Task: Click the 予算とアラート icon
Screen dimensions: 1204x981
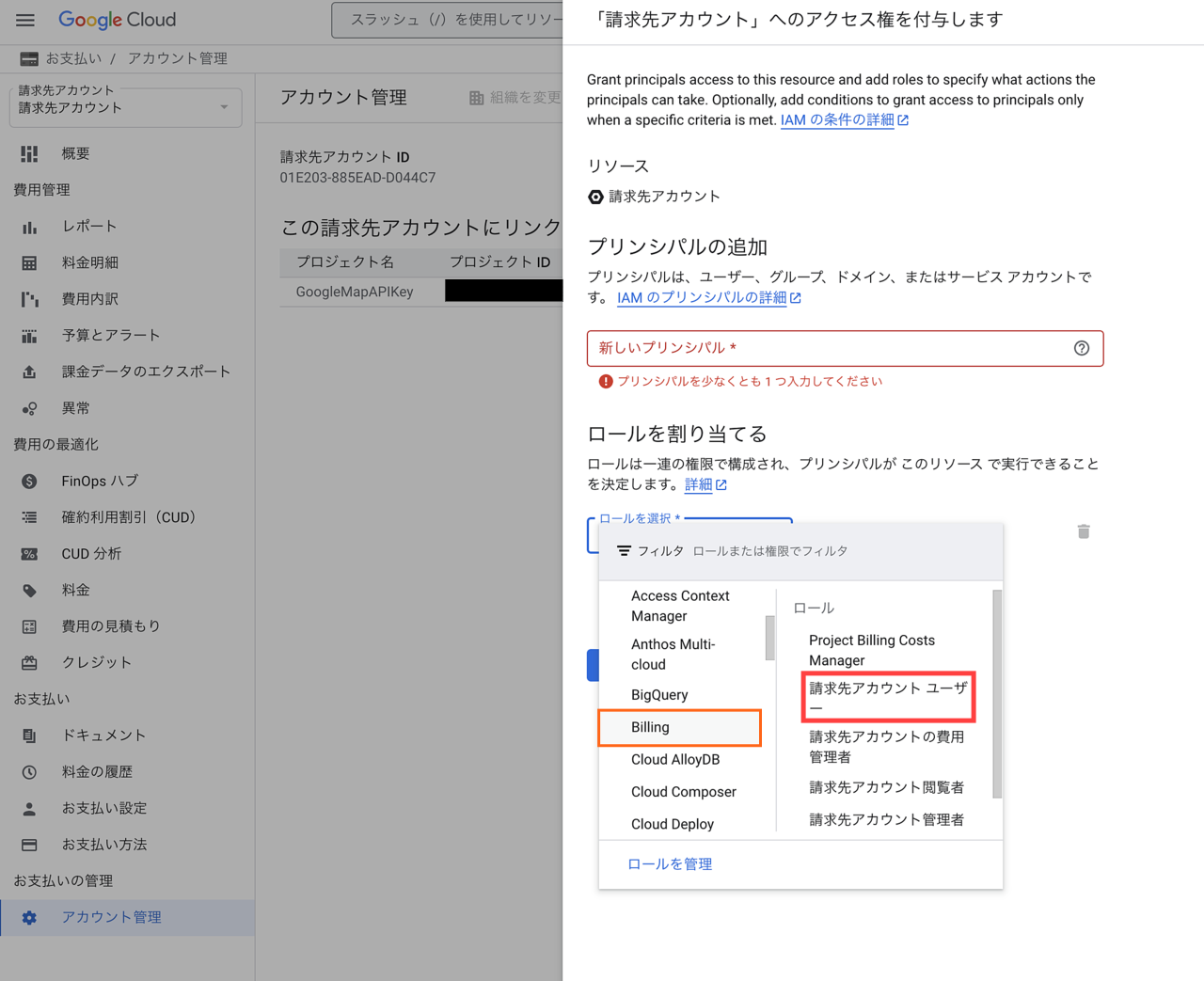Action: pyautogui.click(x=29, y=336)
